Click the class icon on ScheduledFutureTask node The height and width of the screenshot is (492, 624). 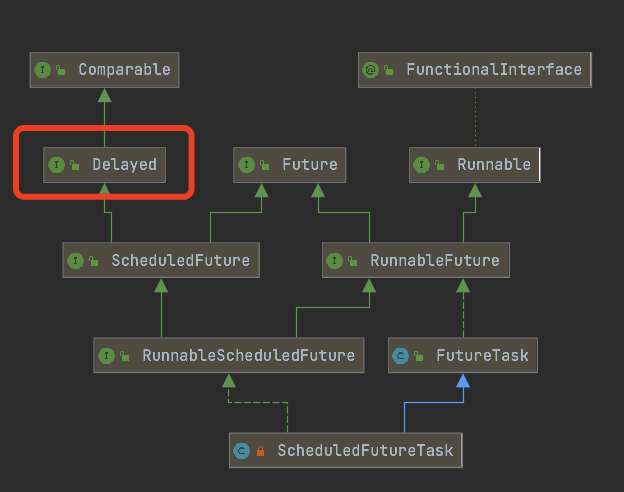[x=242, y=451]
